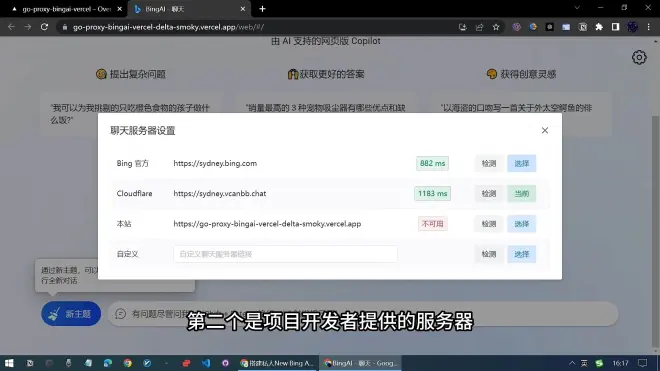660x371 pixels.
Task: Open the Windows Start menu
Action: pos(9,363)
